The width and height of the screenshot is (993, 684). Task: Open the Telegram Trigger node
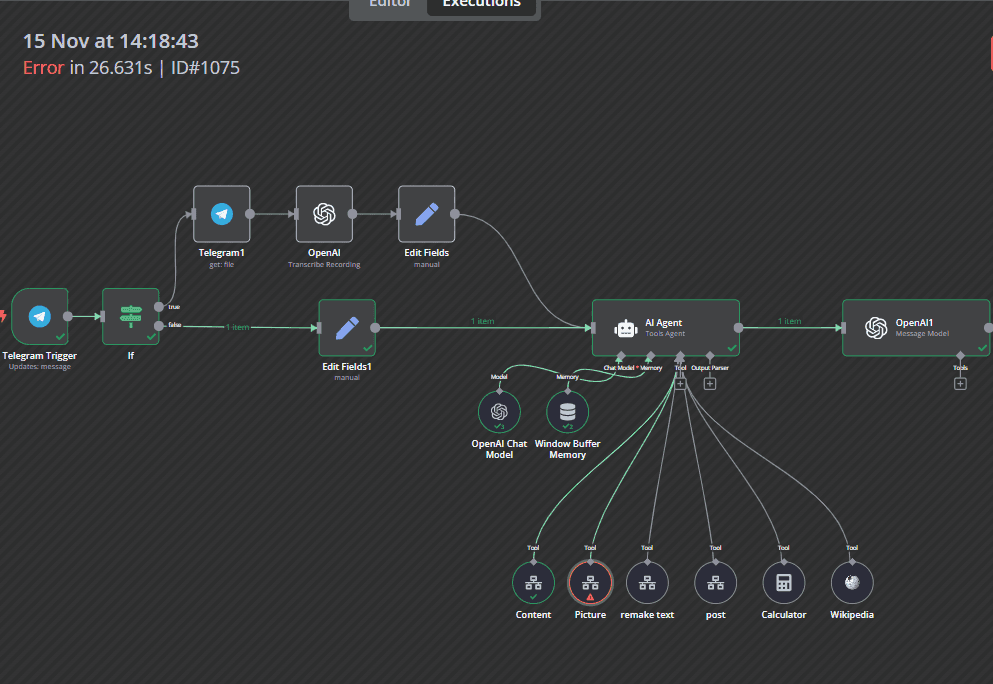pos(39,317)
